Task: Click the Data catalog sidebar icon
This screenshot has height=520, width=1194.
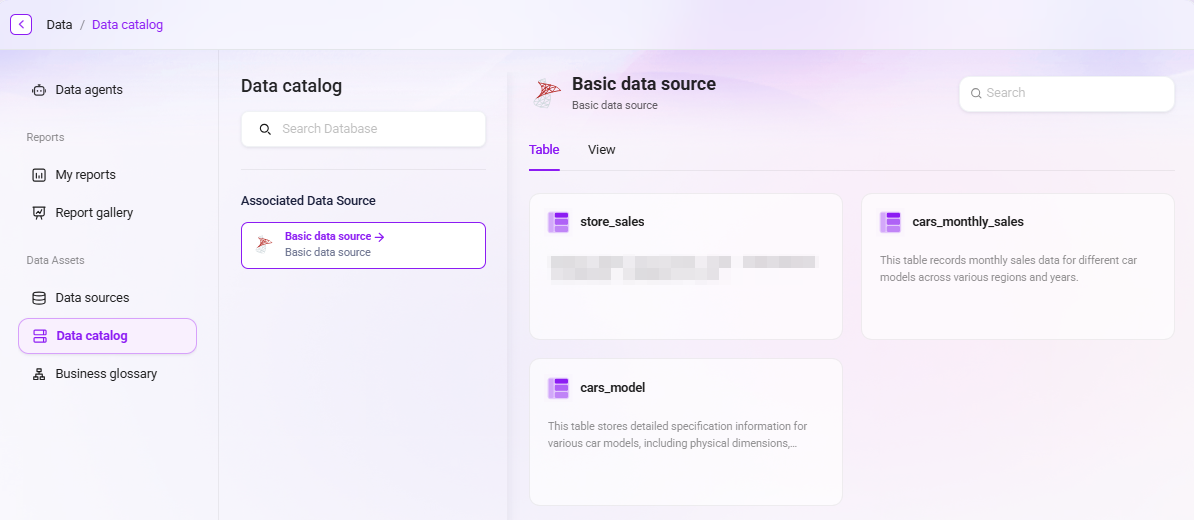Action: pyautogui.click(x=40, y=336)
